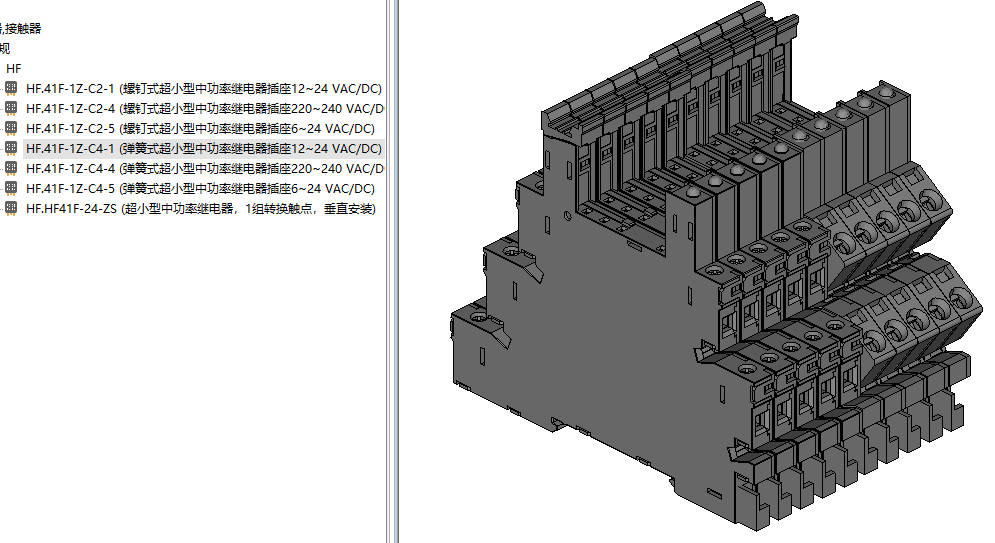Click the icon beside HF.HF41F-24-ZS
Screen dimensions: 995x543
[11, 208]
